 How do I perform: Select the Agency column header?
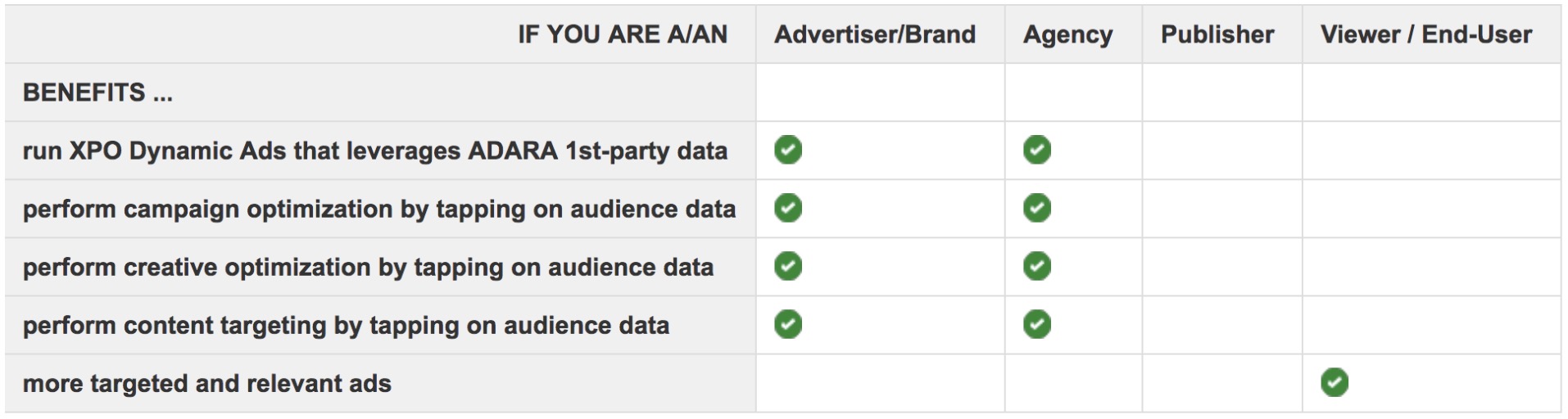point(1067,34)
